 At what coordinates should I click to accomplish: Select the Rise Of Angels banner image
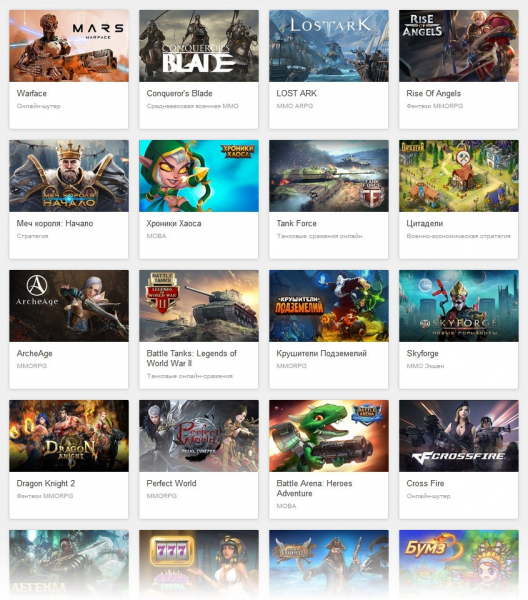(459, 46)
